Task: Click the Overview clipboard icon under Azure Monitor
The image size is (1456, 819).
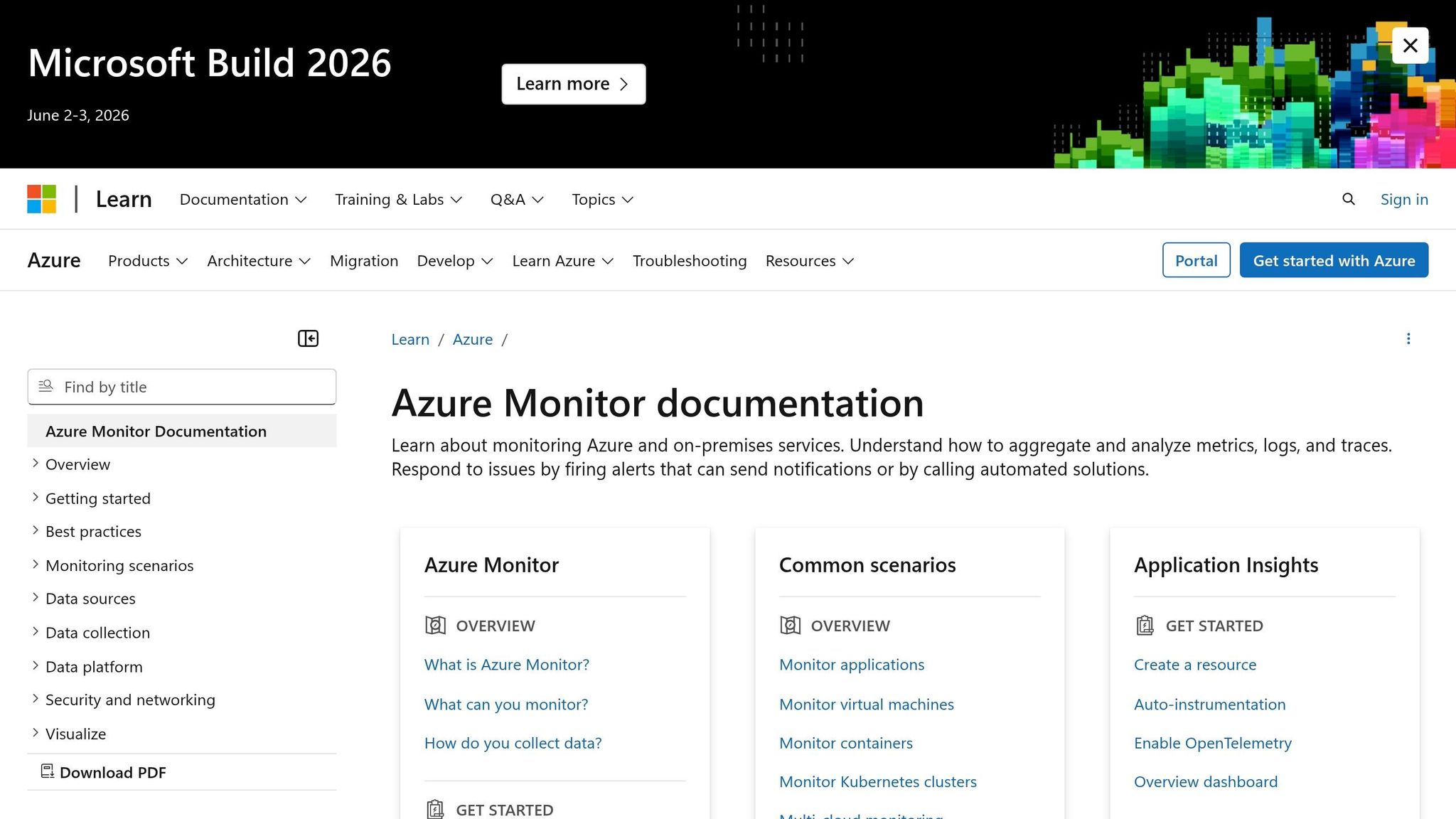Action: pyautogui.click(x=435, y=626)
